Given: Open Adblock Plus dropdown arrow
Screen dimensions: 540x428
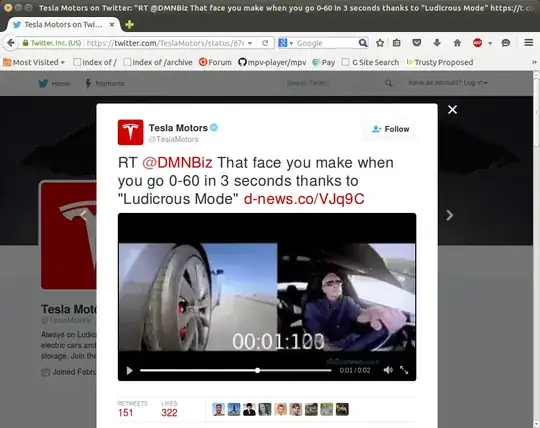Looking at the screenshot, I should (x=490, y=43).
